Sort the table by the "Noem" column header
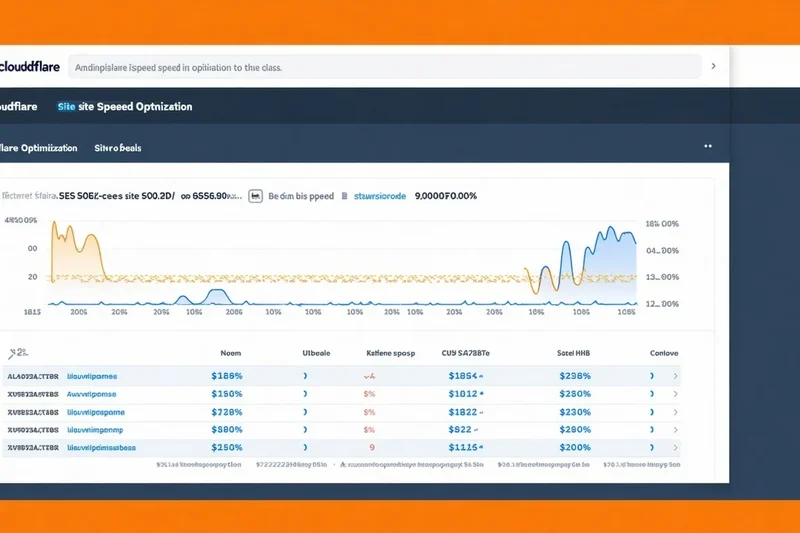Image resolution: width=800 pixels, height=533 pixels. (230, 353)
